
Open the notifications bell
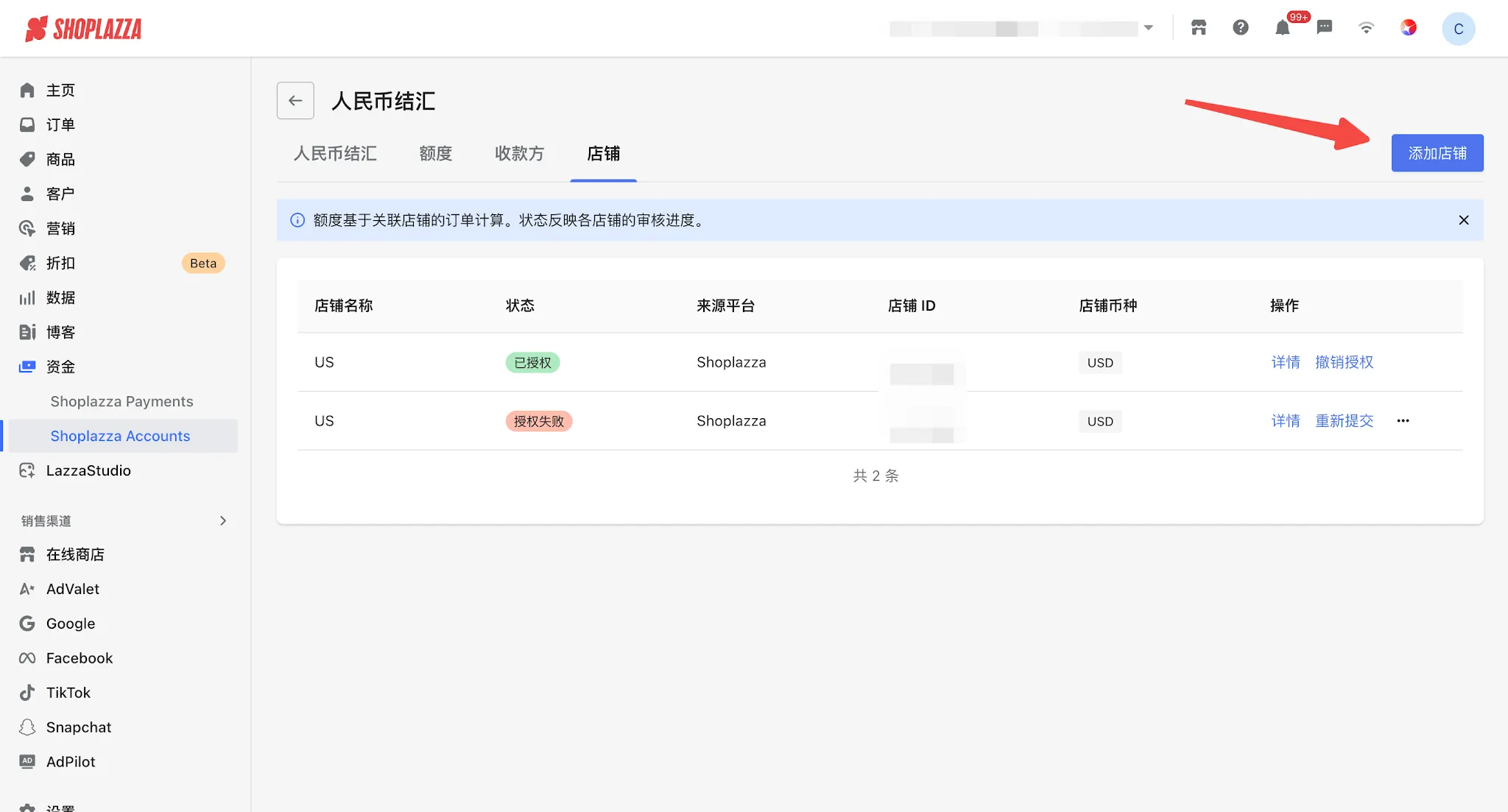coord(1283,28)
